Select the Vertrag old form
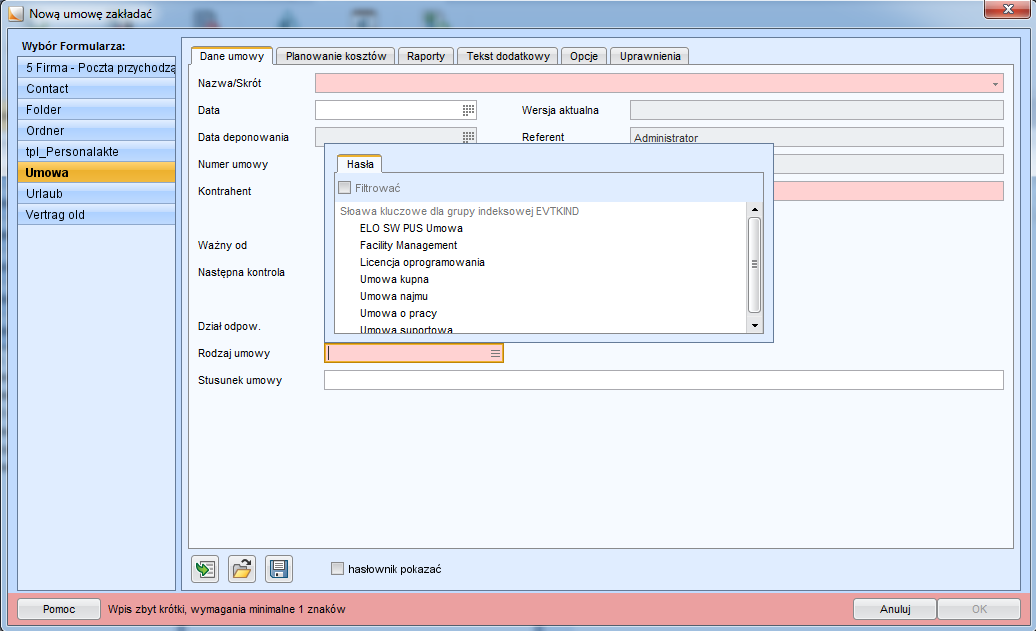This screenshot has width=1036, height=631. coord(96,215)
